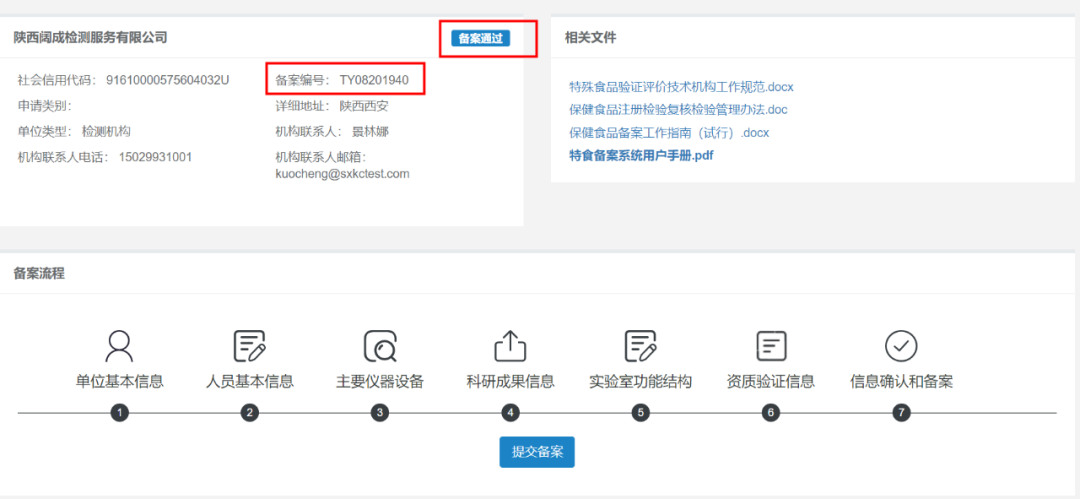
Task: Select the 单位基本信息 step label
Action: tap(120, 382)
